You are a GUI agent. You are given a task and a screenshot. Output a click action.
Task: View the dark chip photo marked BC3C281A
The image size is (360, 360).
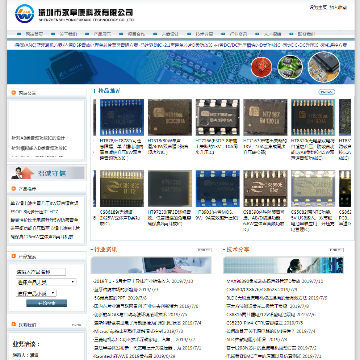(x=170, y=117)
